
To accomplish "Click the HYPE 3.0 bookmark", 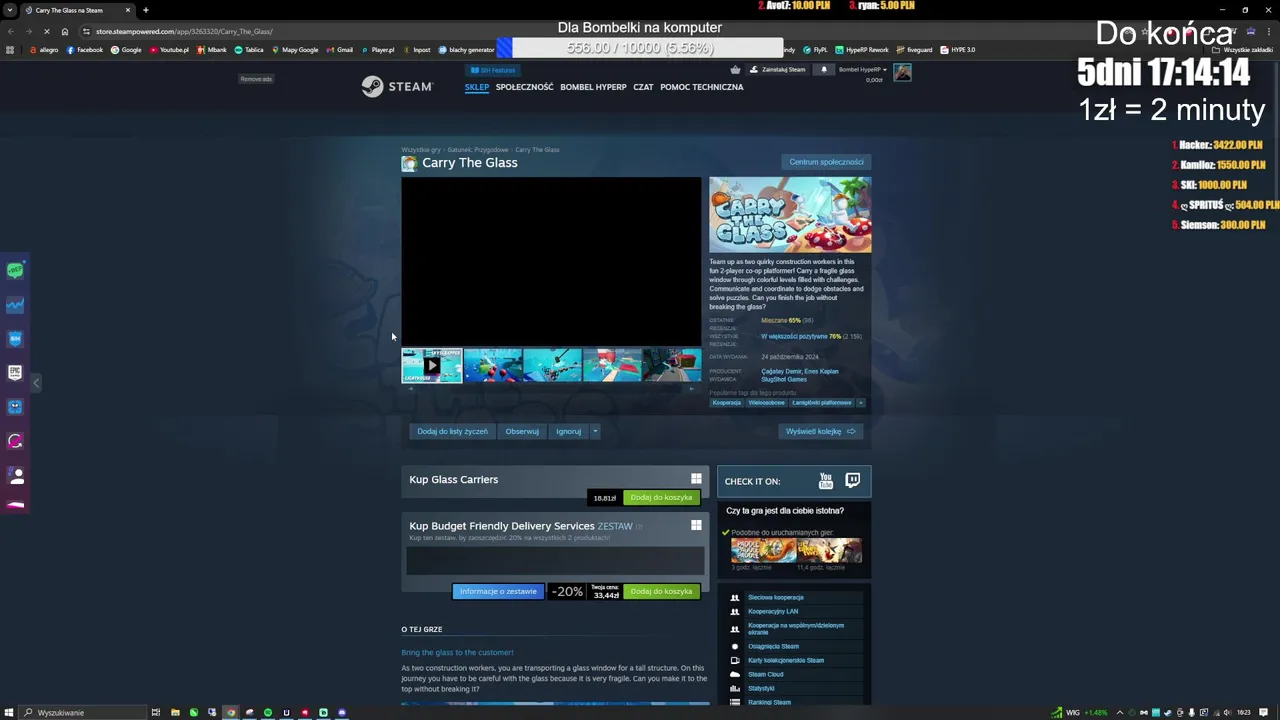I will pos(956,50).
